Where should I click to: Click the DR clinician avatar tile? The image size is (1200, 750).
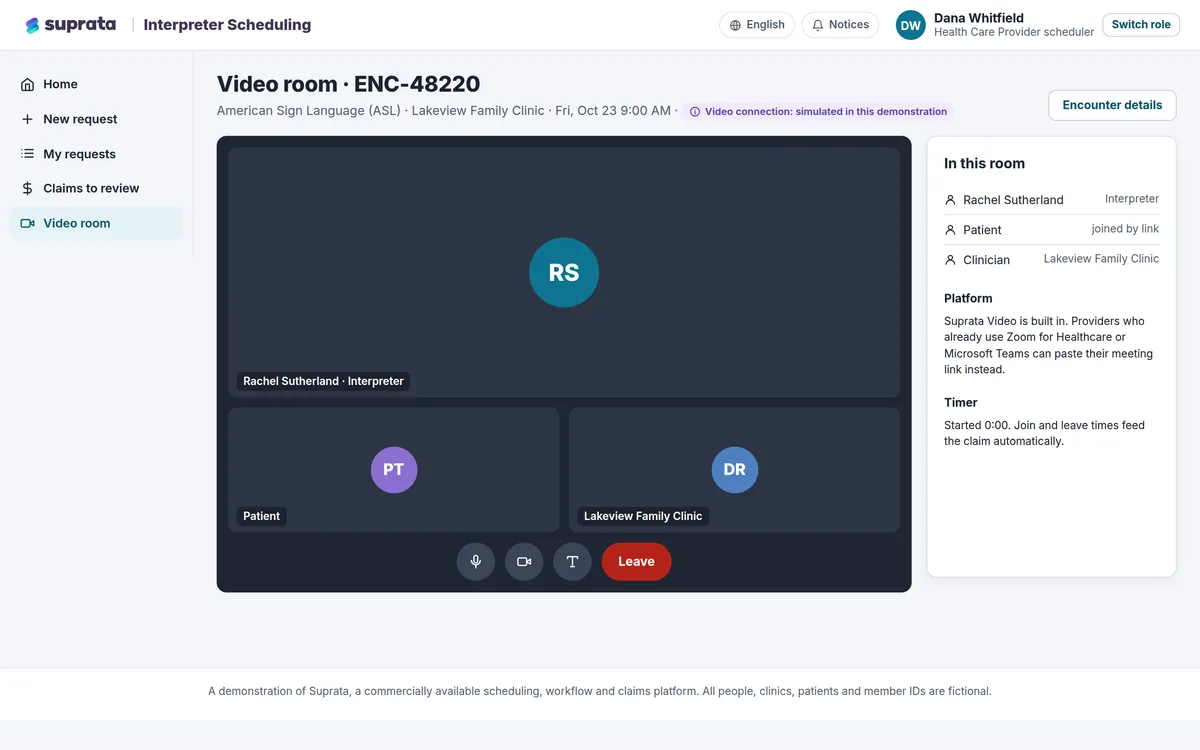pyautogui.click(x=735, y=470)
